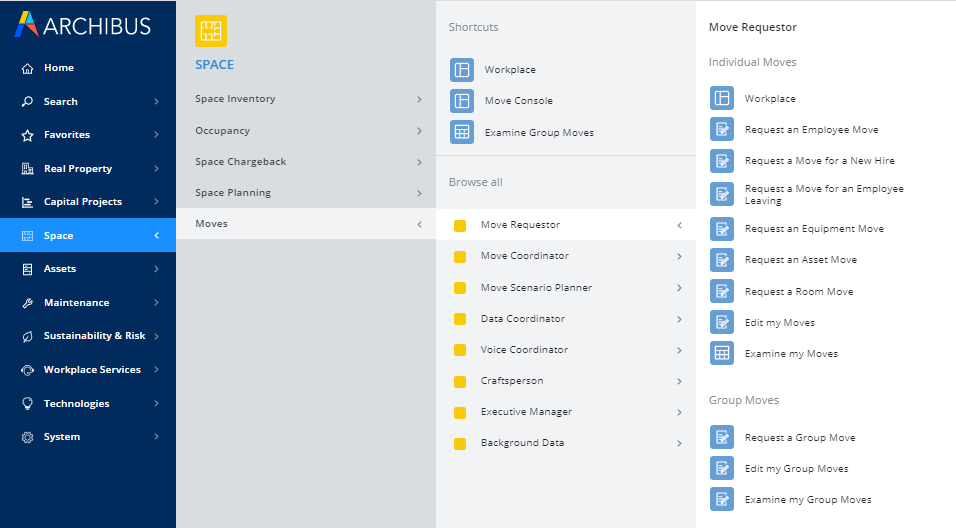The height and width of the screenshot is (528, 956).
Task: Click the Maintenance wrench icon
Action: click(x=27, y=302)
